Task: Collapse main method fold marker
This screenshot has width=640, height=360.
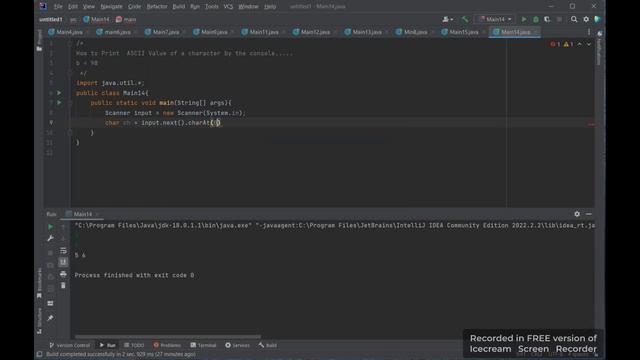Action: point(70,103)
